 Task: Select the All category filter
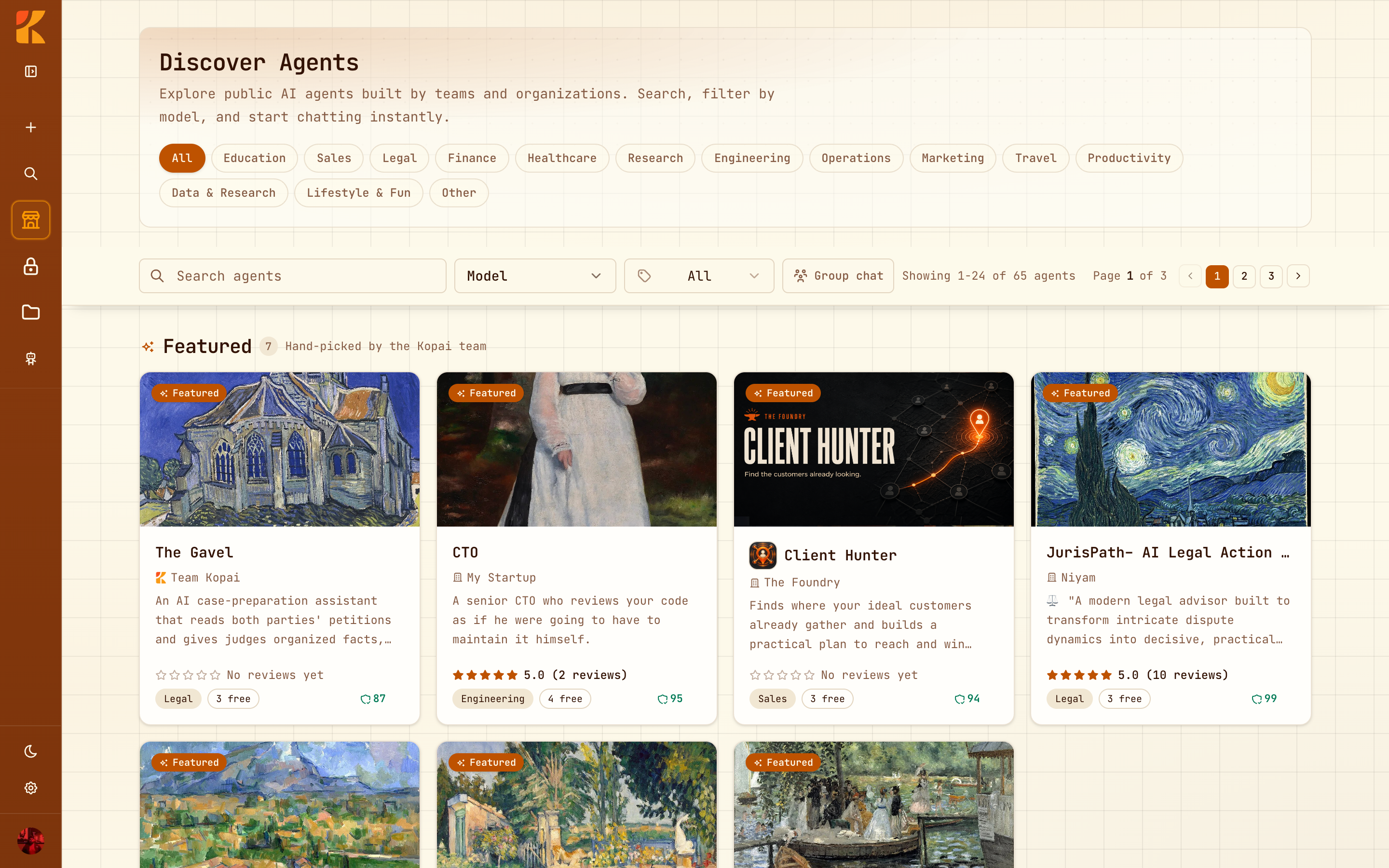[182, 159]
